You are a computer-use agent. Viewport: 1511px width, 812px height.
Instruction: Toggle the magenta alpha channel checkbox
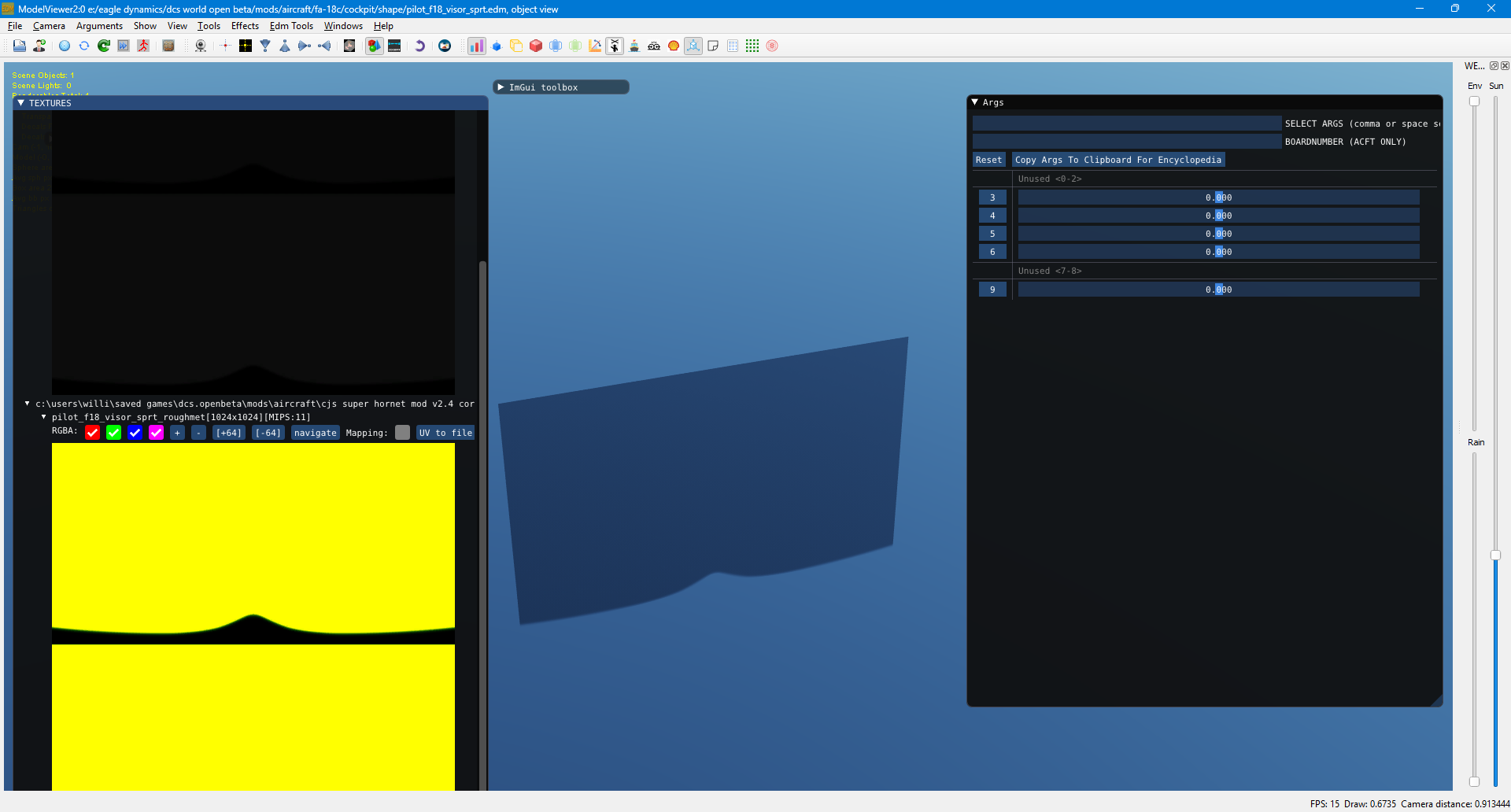tap(157, 433)
